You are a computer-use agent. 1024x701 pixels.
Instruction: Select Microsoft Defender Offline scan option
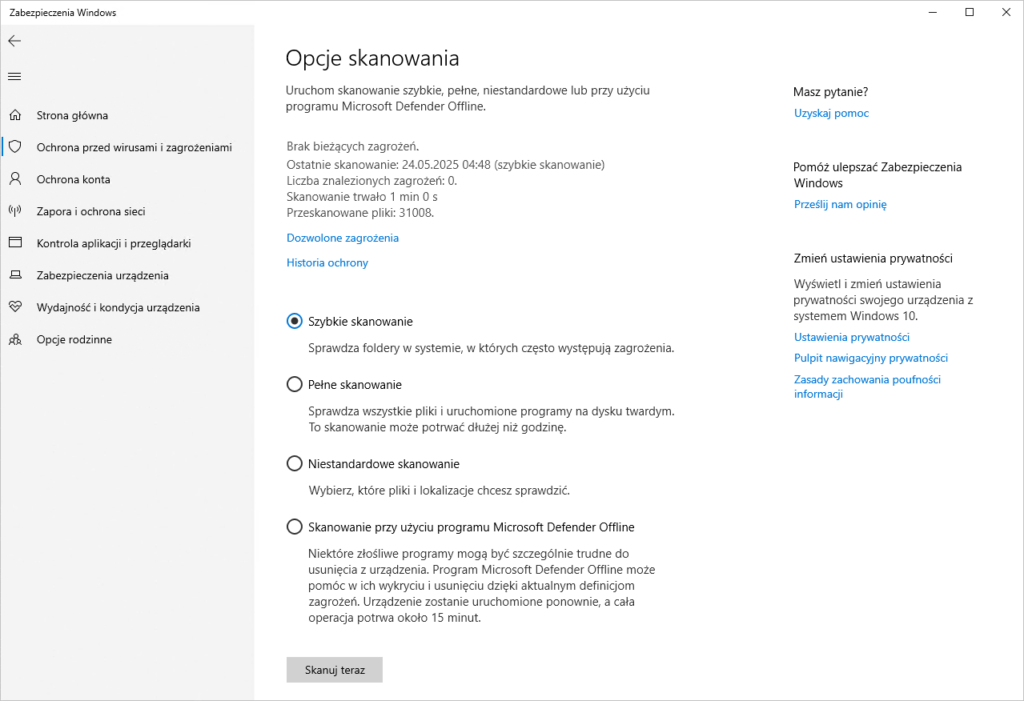click(295, 527)
